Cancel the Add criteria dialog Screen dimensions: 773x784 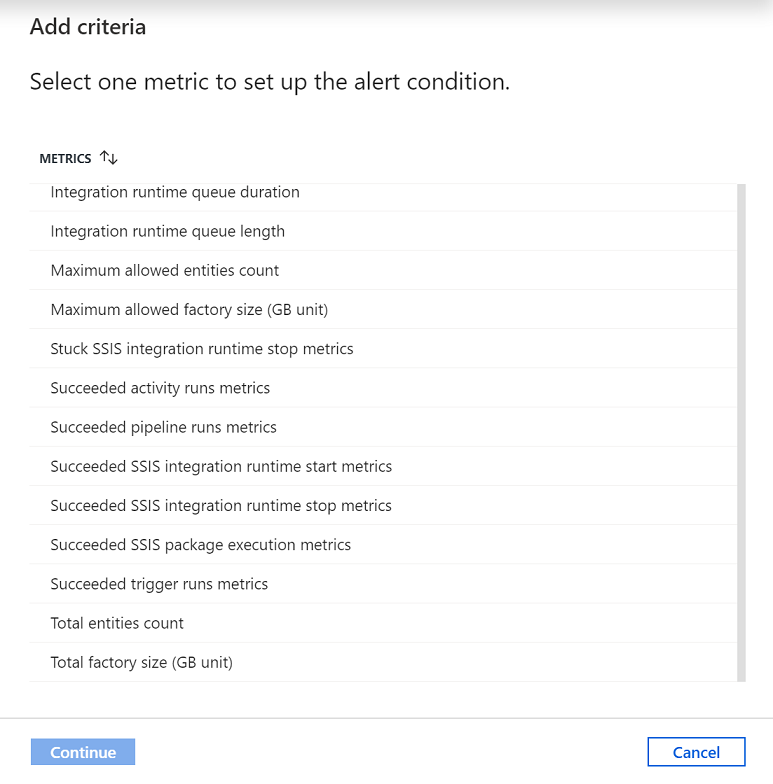pos(696,752)
